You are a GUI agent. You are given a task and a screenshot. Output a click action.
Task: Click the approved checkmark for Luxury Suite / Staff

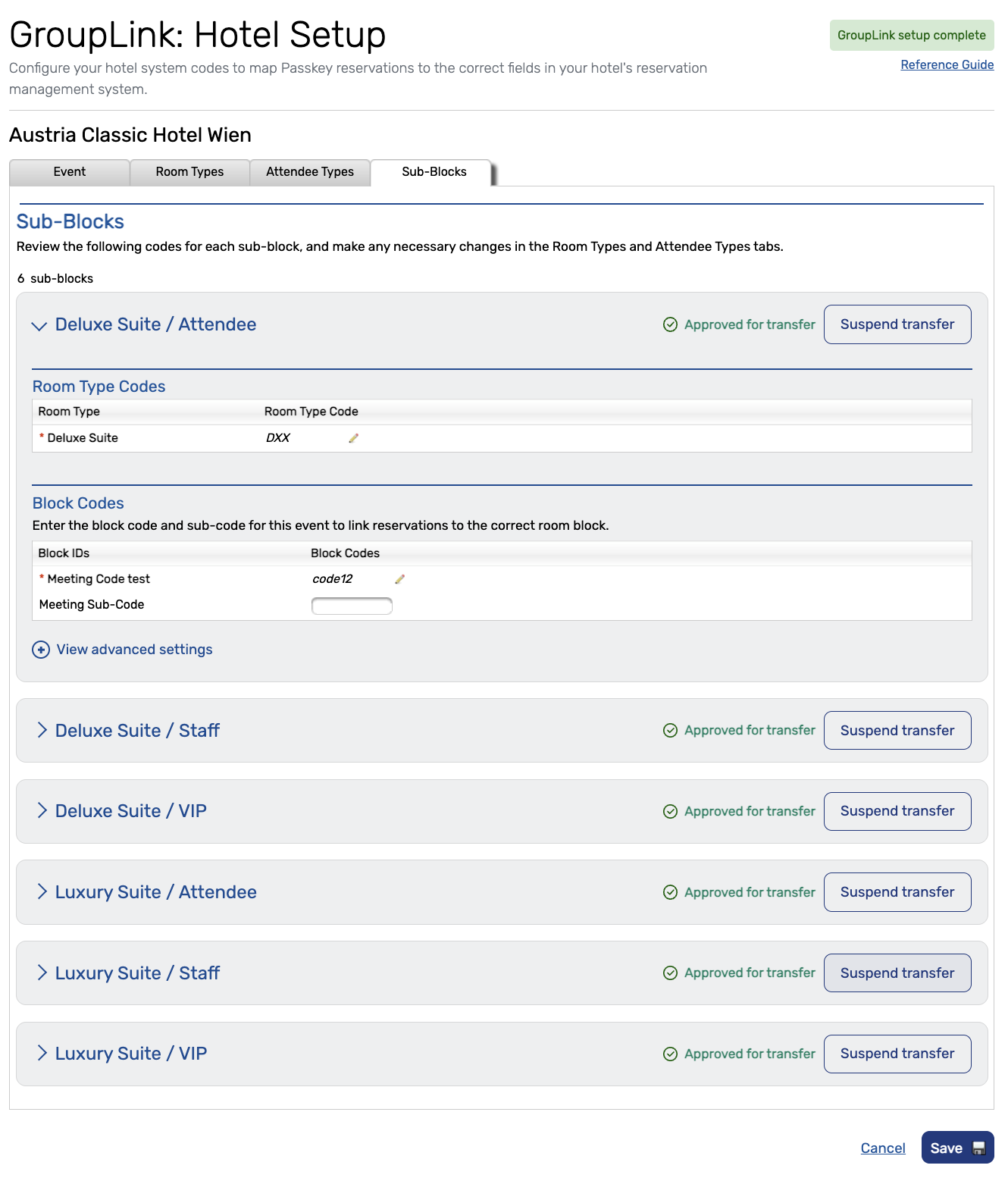pyautogui.click(x=670, y=973)
